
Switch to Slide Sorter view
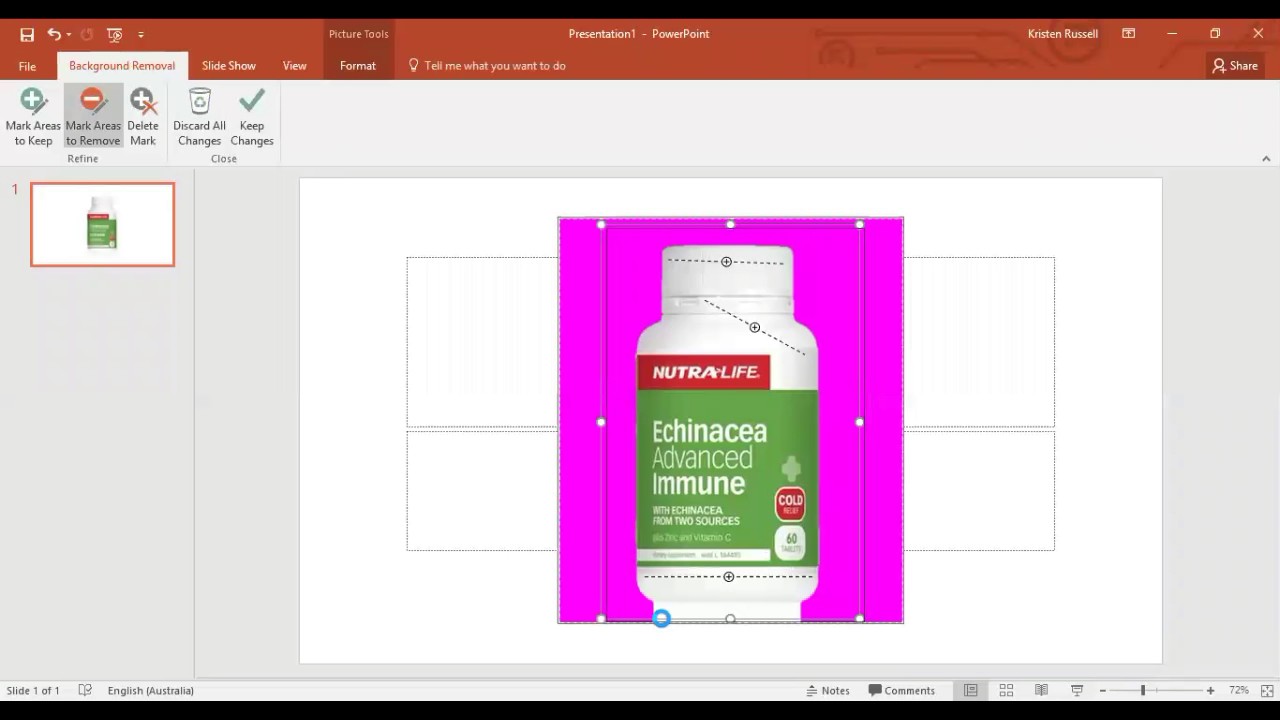1006,690
